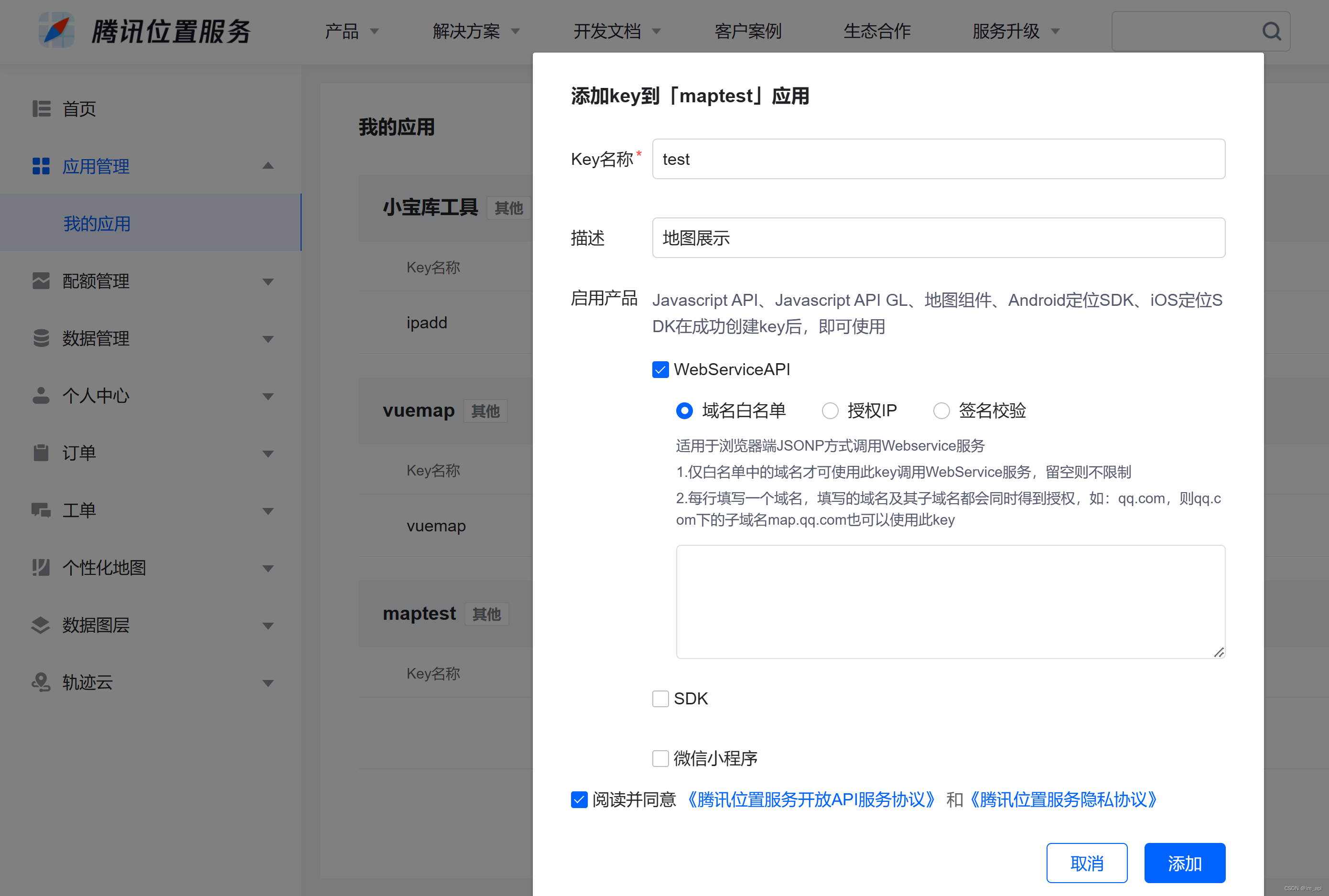This screenshot has height=896, width=1329.
Task: Click the 数据管理 database icon
Action: [41, 338]
